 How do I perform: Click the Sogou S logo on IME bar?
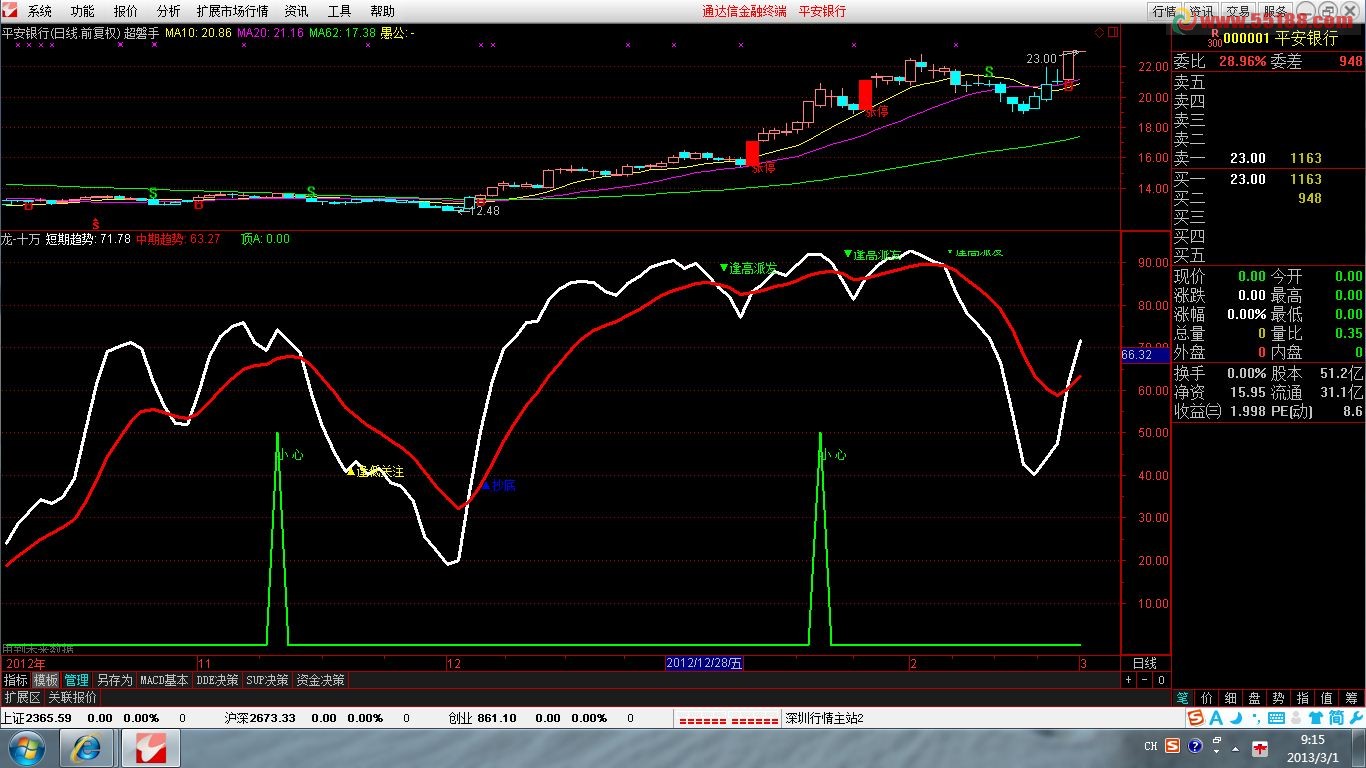[1196, 718]
